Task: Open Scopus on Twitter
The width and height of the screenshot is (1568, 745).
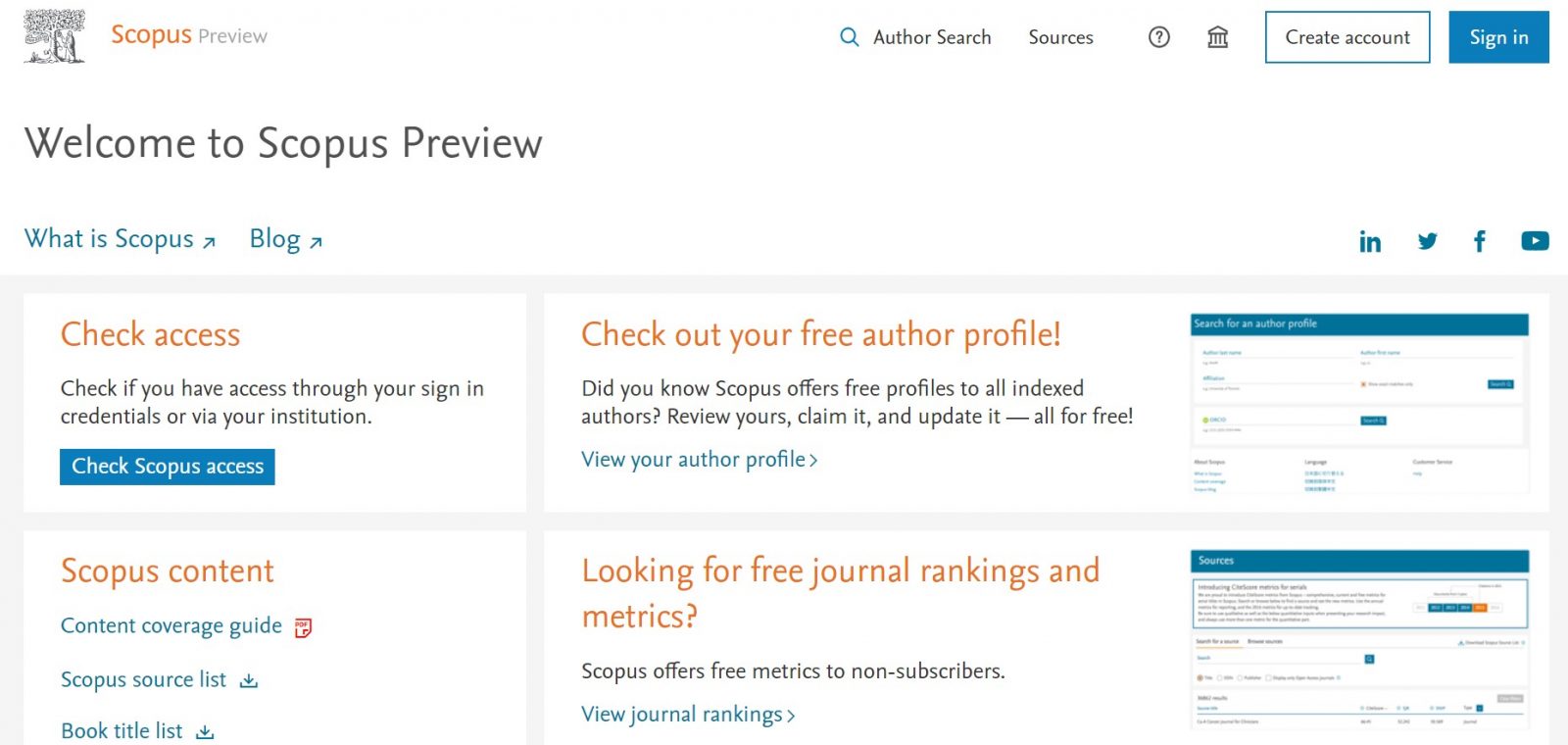Action: point(1427,241)
